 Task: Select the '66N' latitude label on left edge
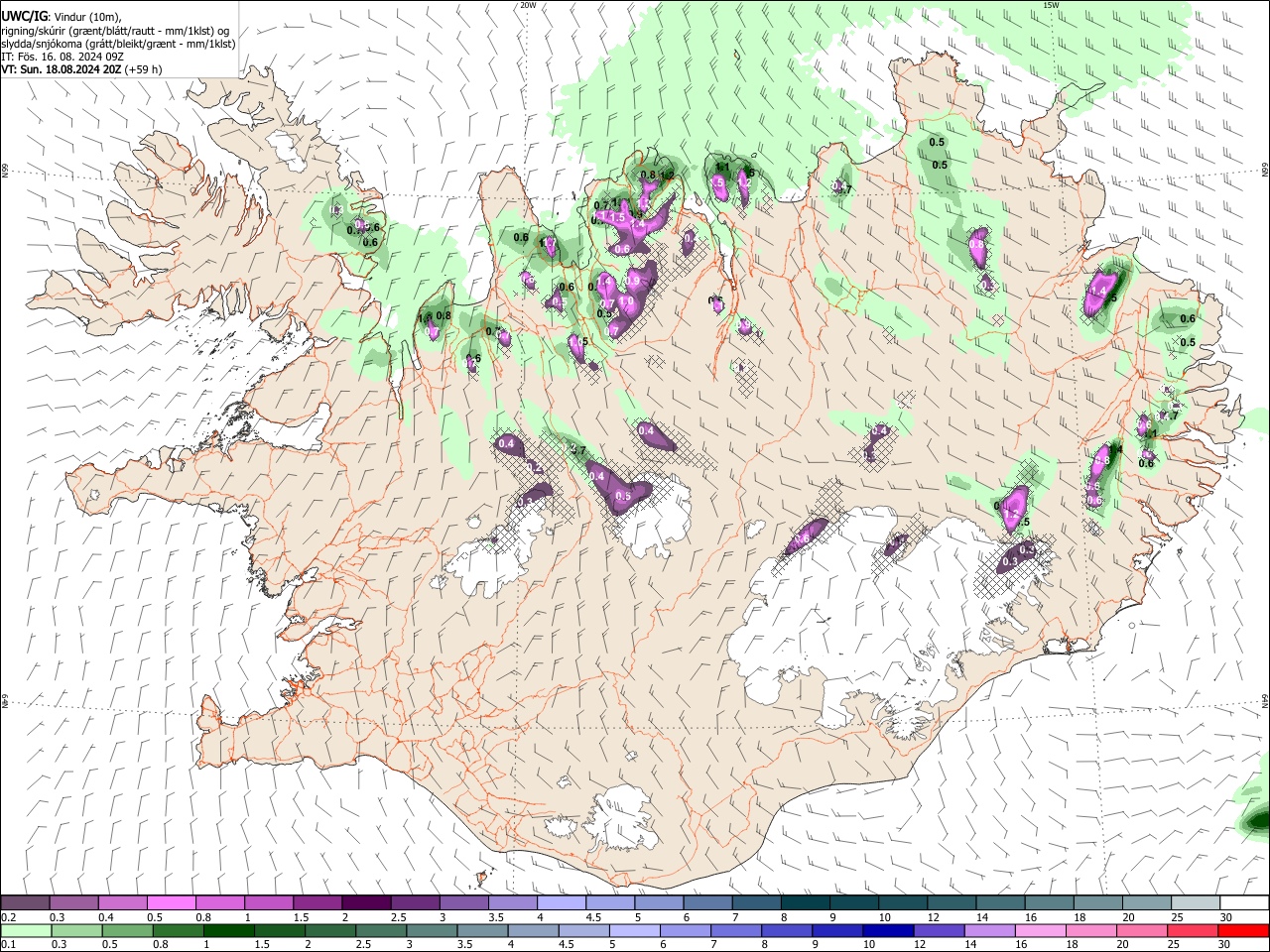tap(5, 171)
